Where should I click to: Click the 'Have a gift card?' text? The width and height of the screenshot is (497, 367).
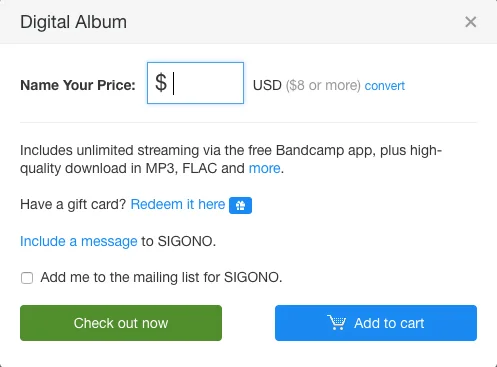73,204
